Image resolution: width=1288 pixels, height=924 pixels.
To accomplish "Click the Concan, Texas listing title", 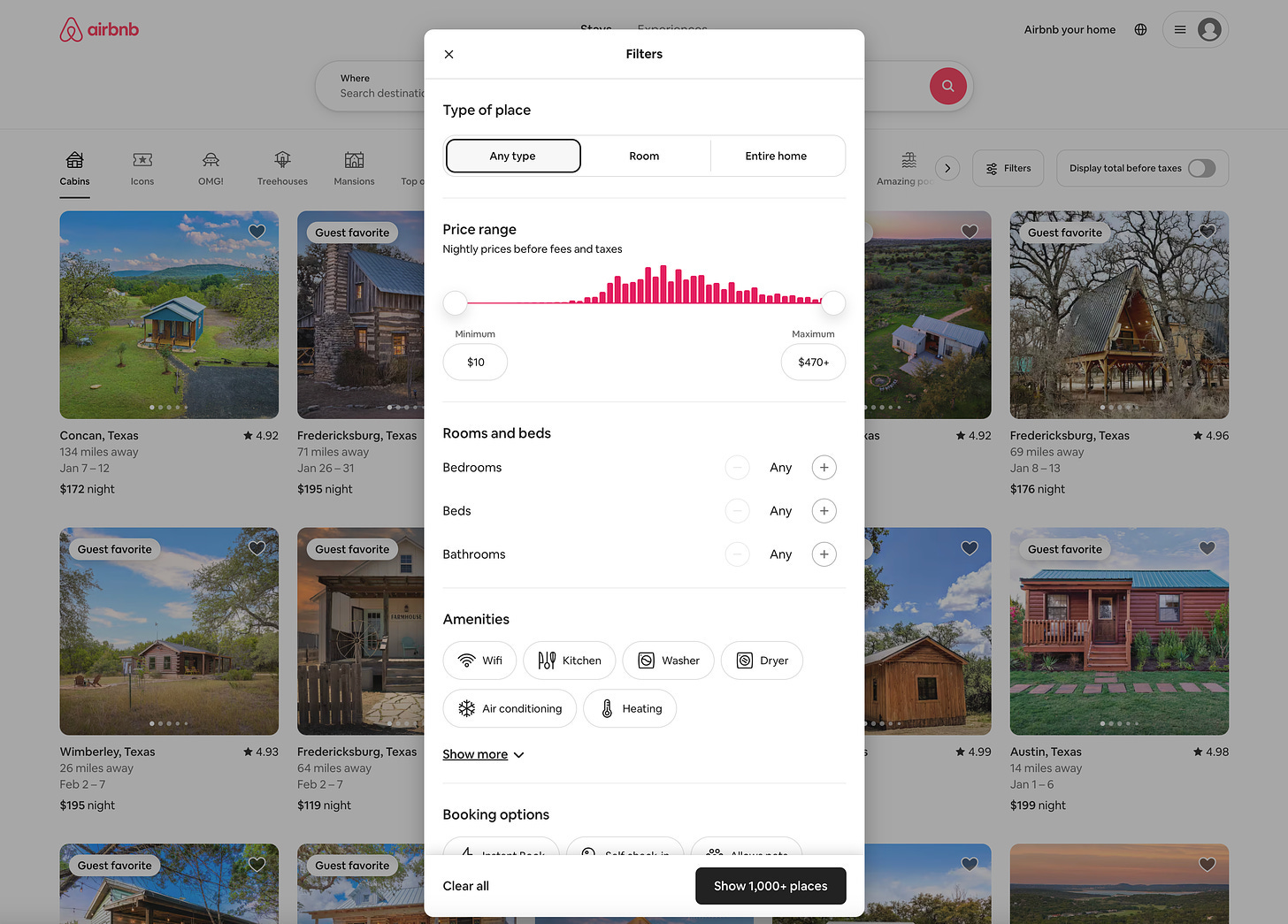I will tap(99, 435).
